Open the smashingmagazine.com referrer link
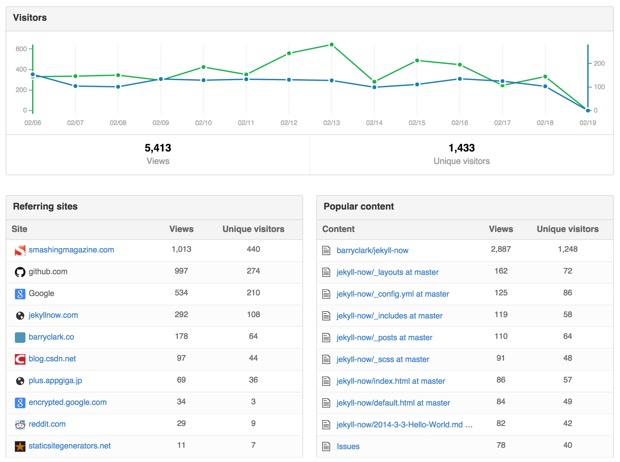The width and height of the screenshot is (620, 462). pos(71,250)
